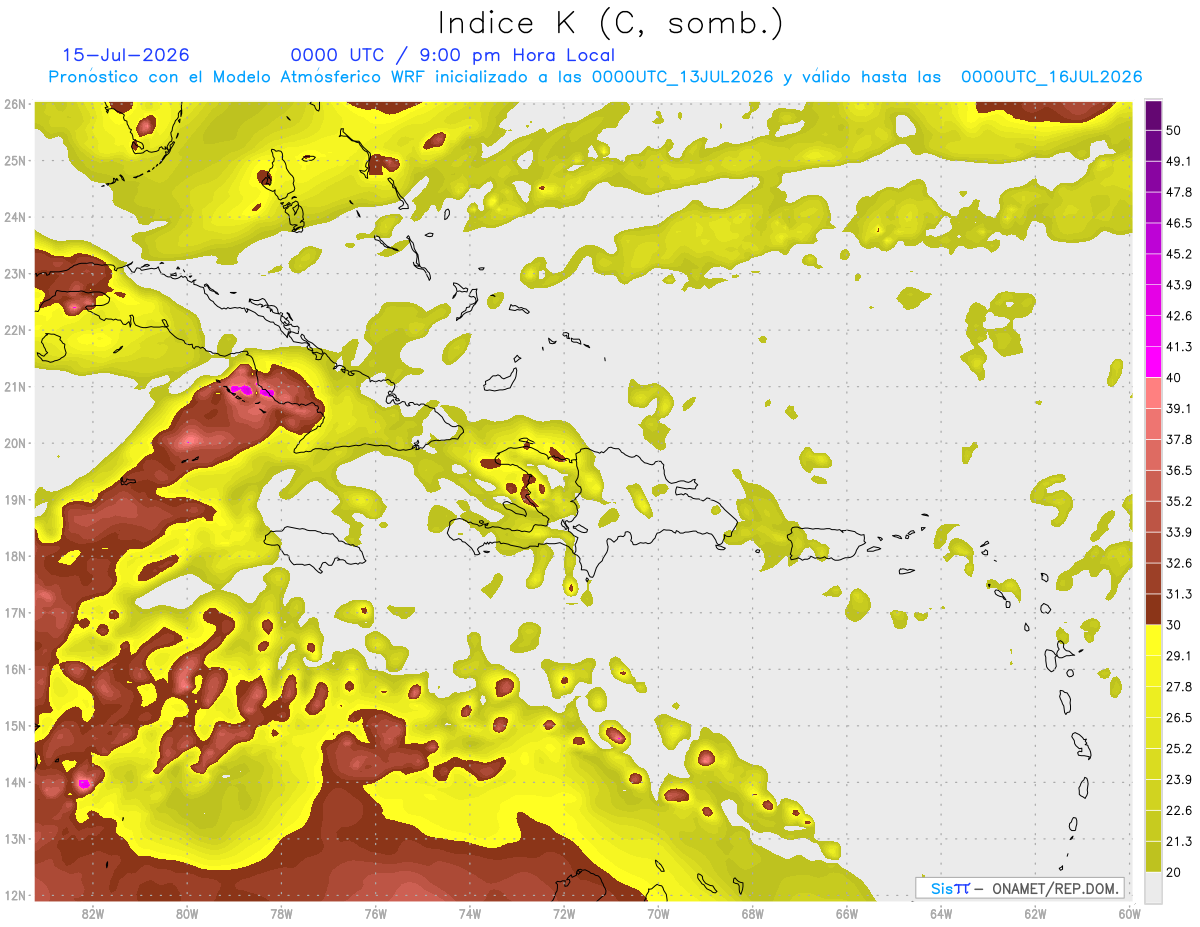Click latitude label '26N'

tap(14, 104)
